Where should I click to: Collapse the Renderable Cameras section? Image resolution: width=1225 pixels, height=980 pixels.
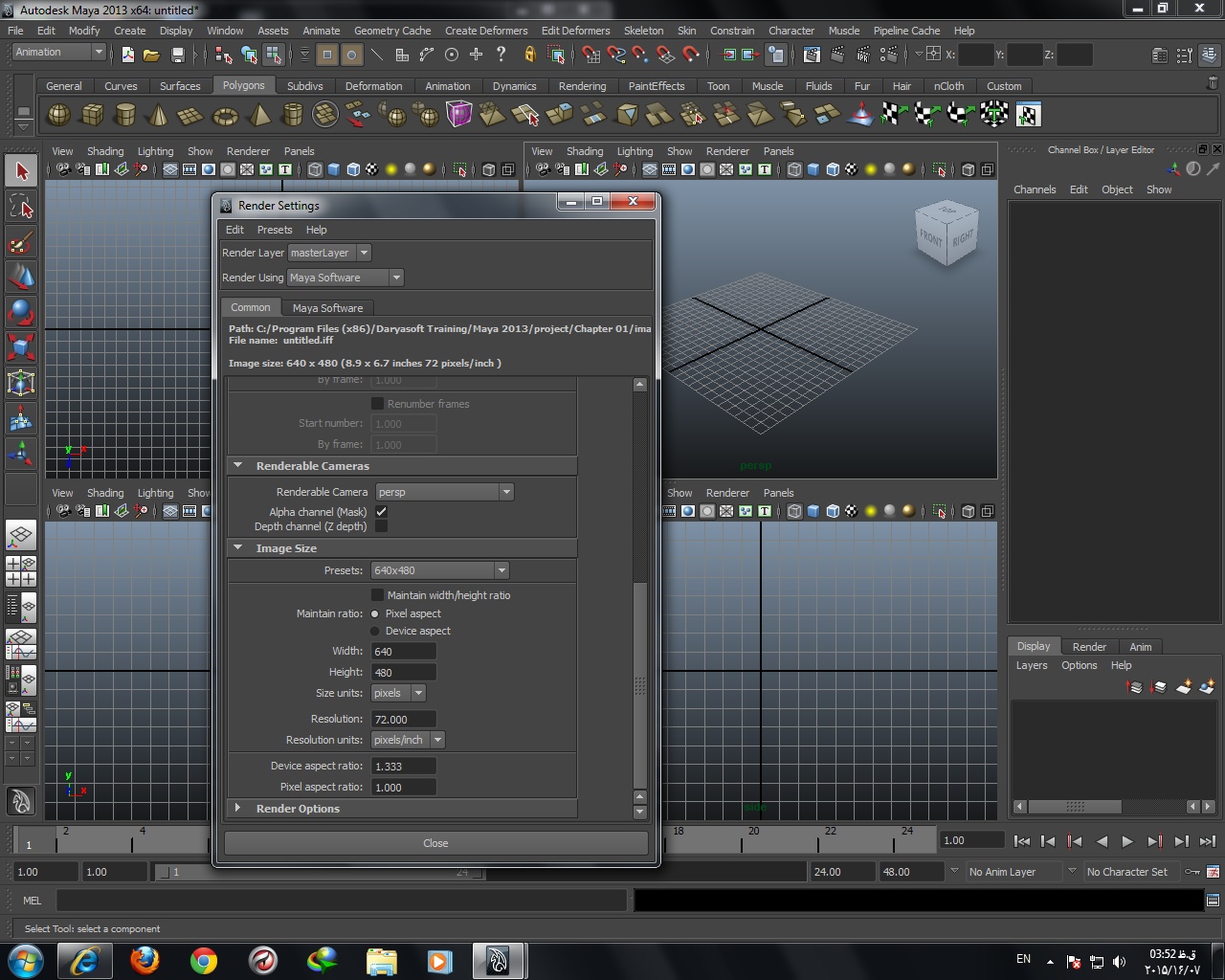click(x=238, y=466)
